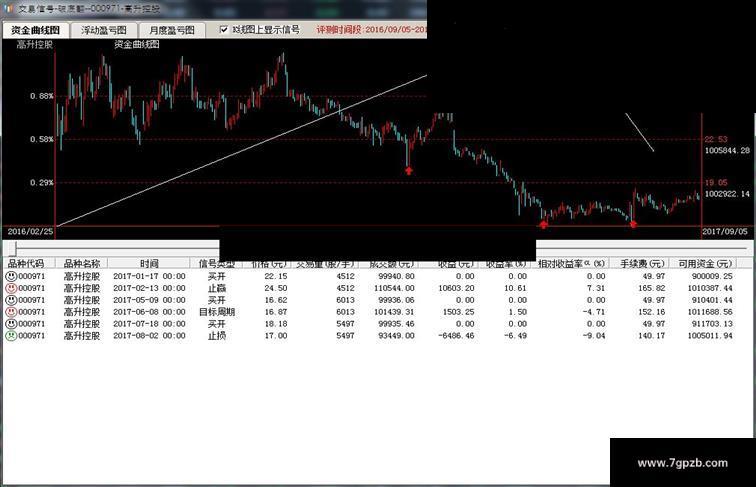
Task: Click the smiley icon in the 2017-07-18 row
Action: click(x=11, y=324)
